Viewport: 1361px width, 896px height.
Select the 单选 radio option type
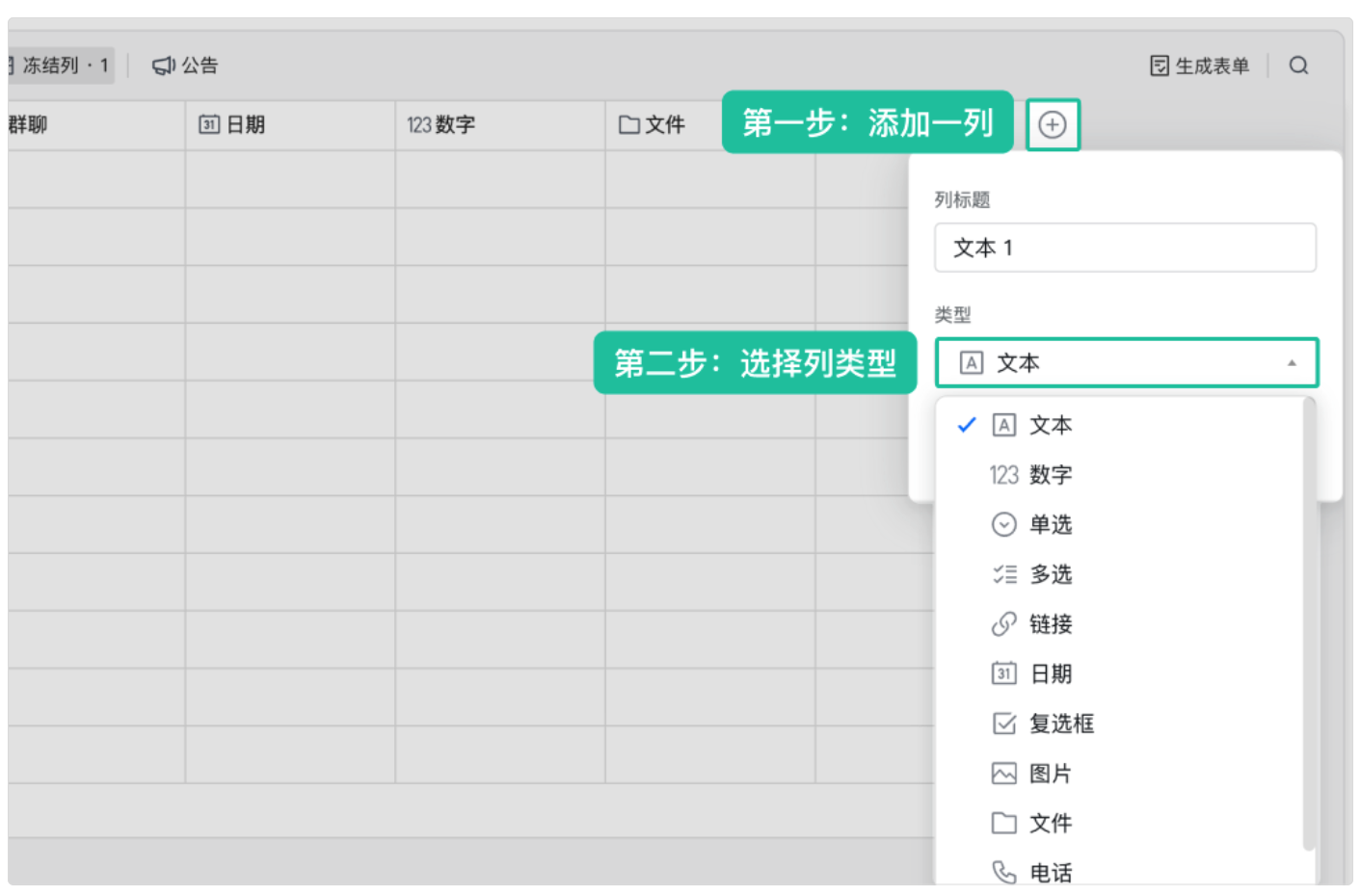(x=1052, y=524)
